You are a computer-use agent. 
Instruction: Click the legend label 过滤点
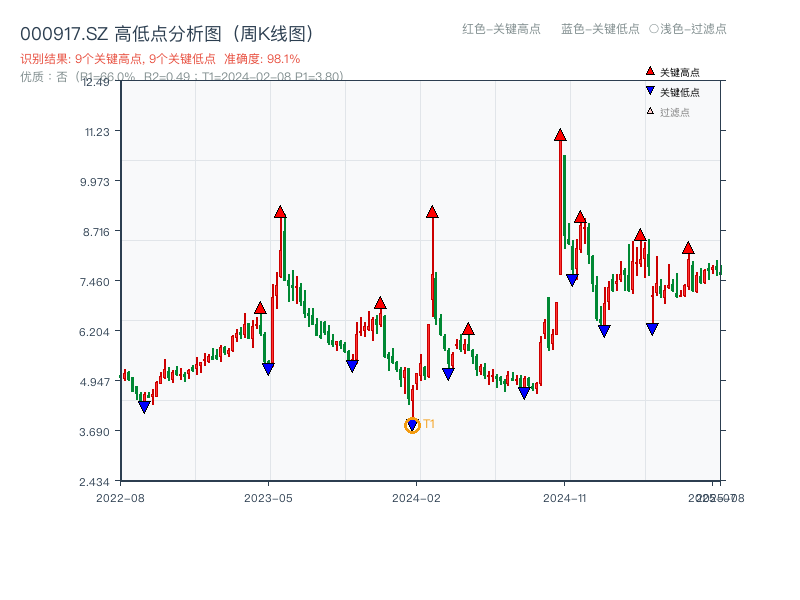point(674,112)
